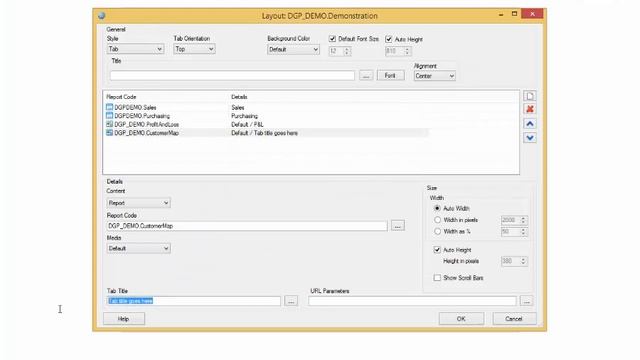The image size is (640, 360).
Task: Select the DGPDEMO.Sales row text
Action: click(x=135, y=107)
